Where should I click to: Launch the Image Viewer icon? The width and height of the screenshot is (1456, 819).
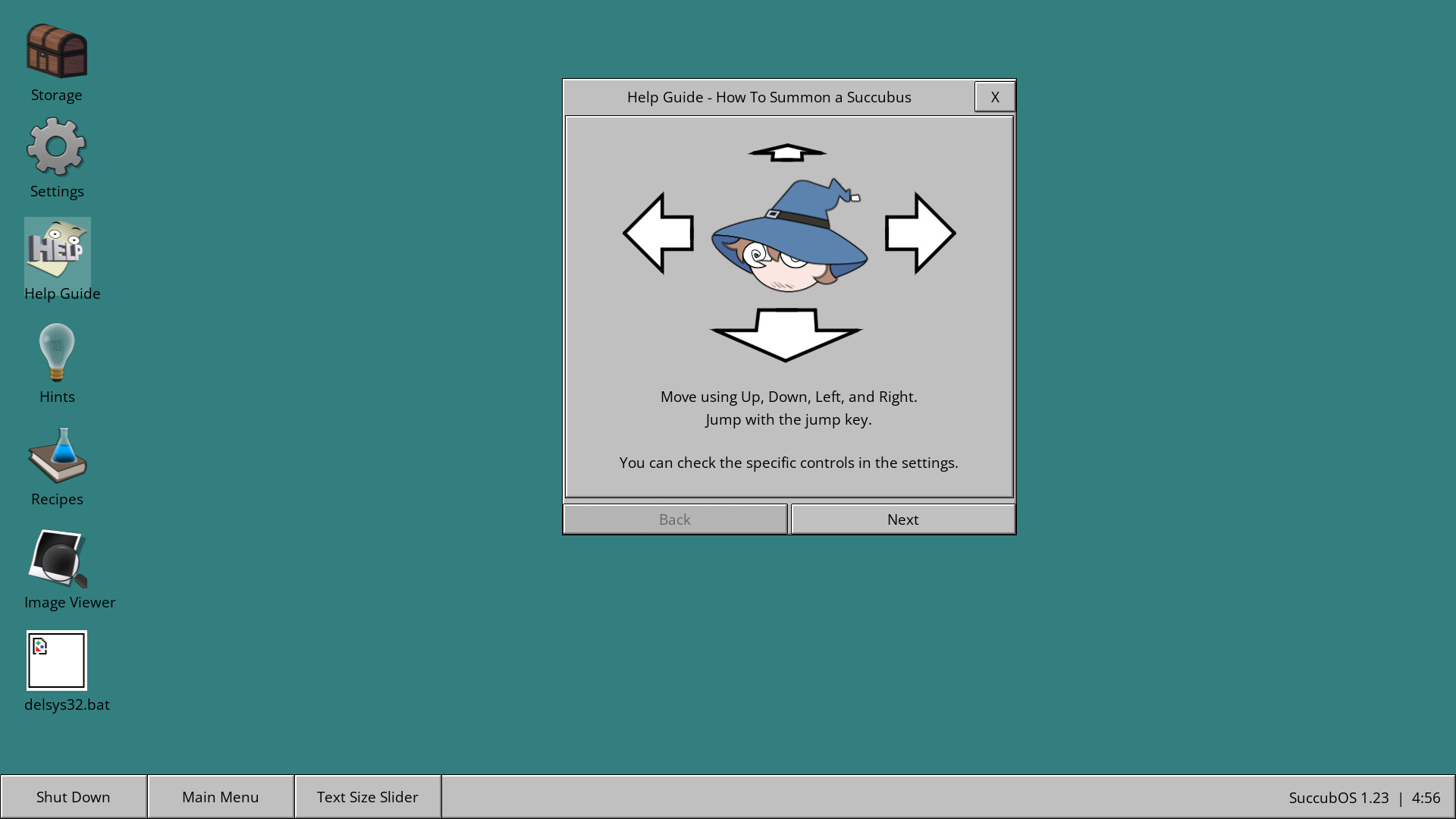tap(58, 558)
